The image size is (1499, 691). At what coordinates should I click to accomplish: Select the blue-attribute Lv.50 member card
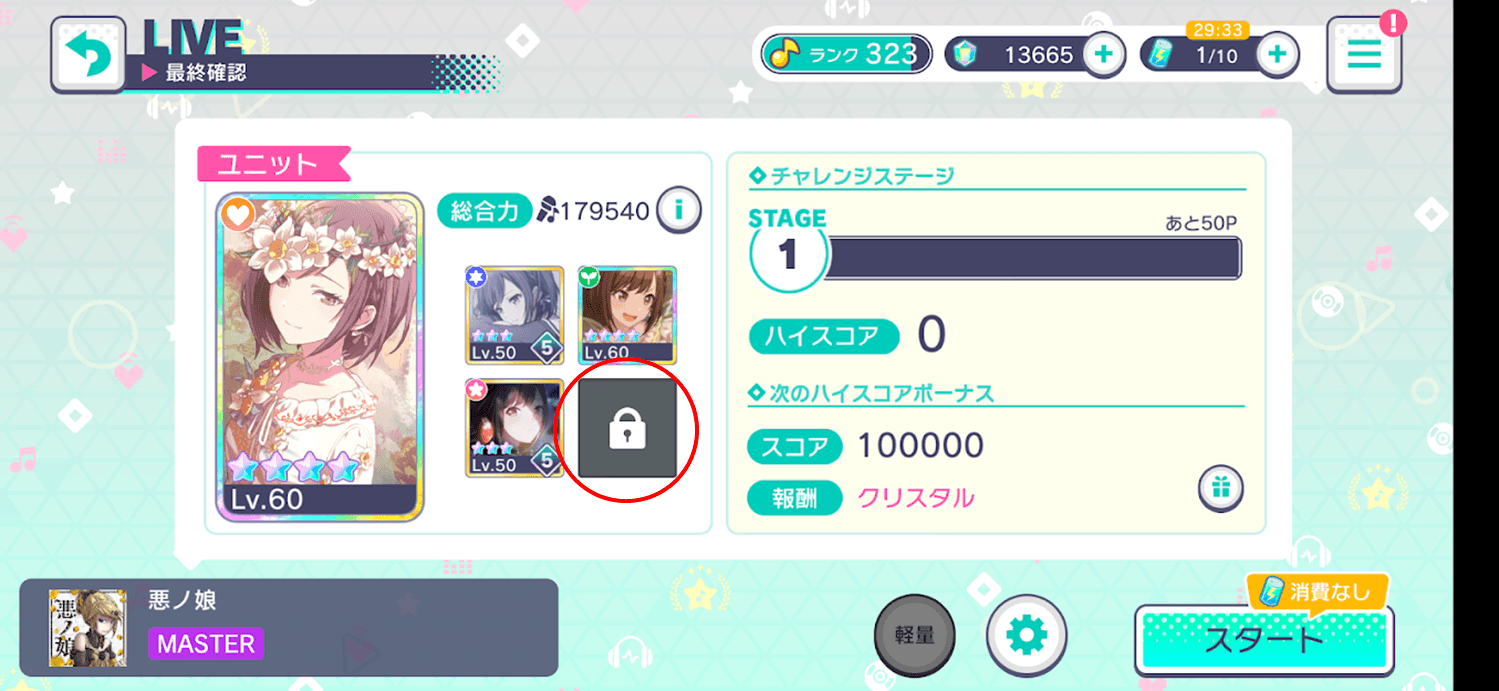pos(514,315)
